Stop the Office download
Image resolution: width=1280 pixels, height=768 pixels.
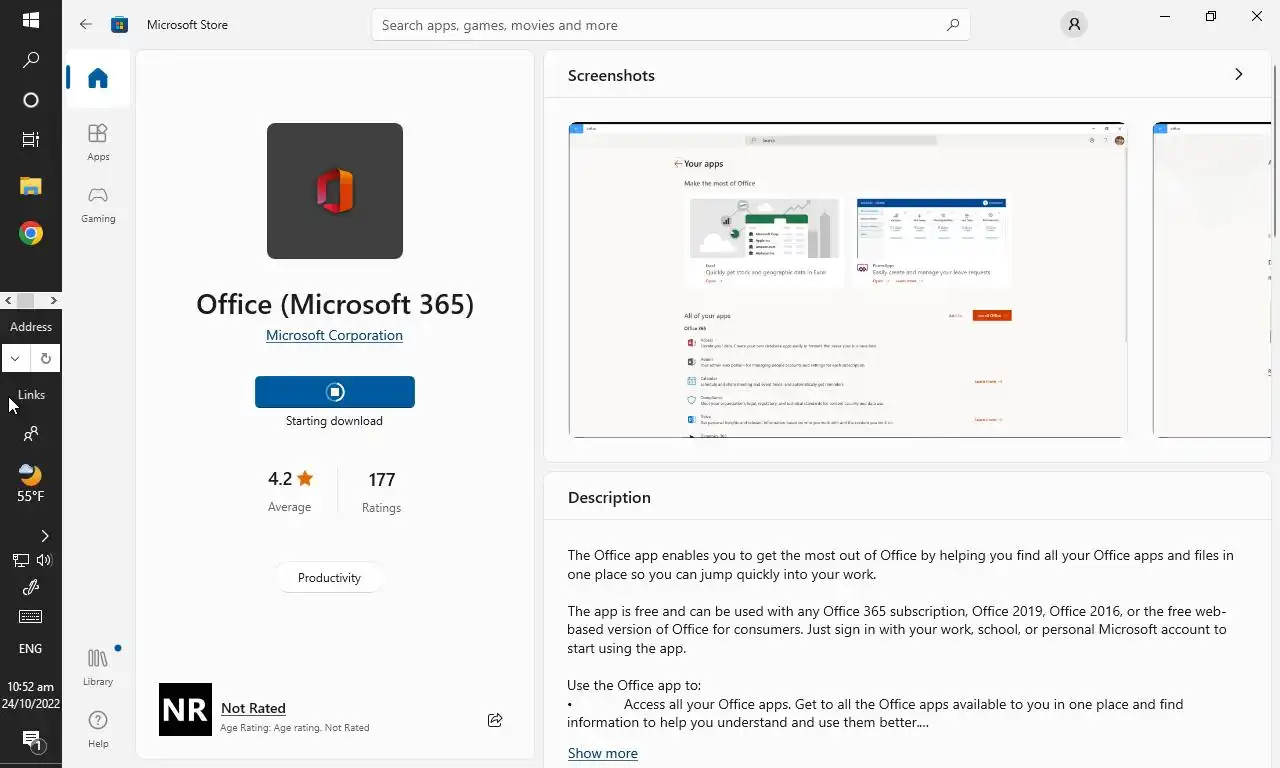coord(335,392)
